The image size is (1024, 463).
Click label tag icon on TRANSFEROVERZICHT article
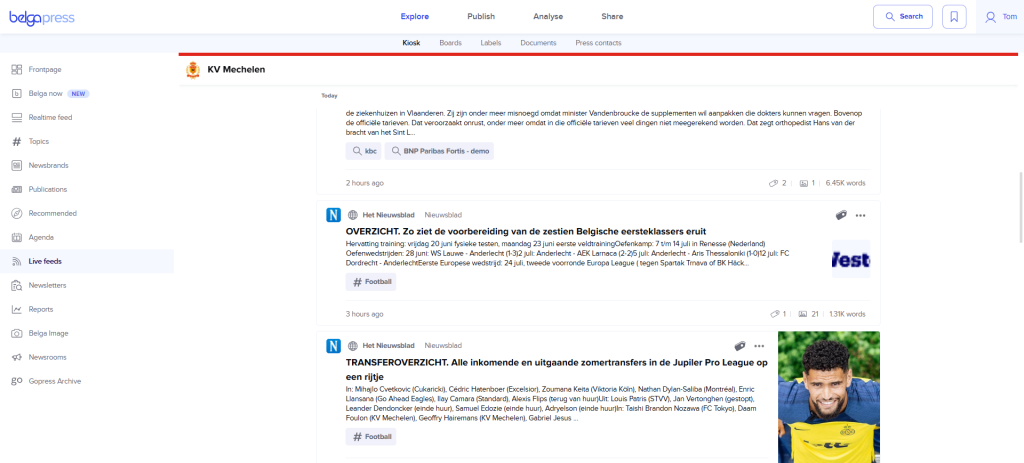[740, 345]
